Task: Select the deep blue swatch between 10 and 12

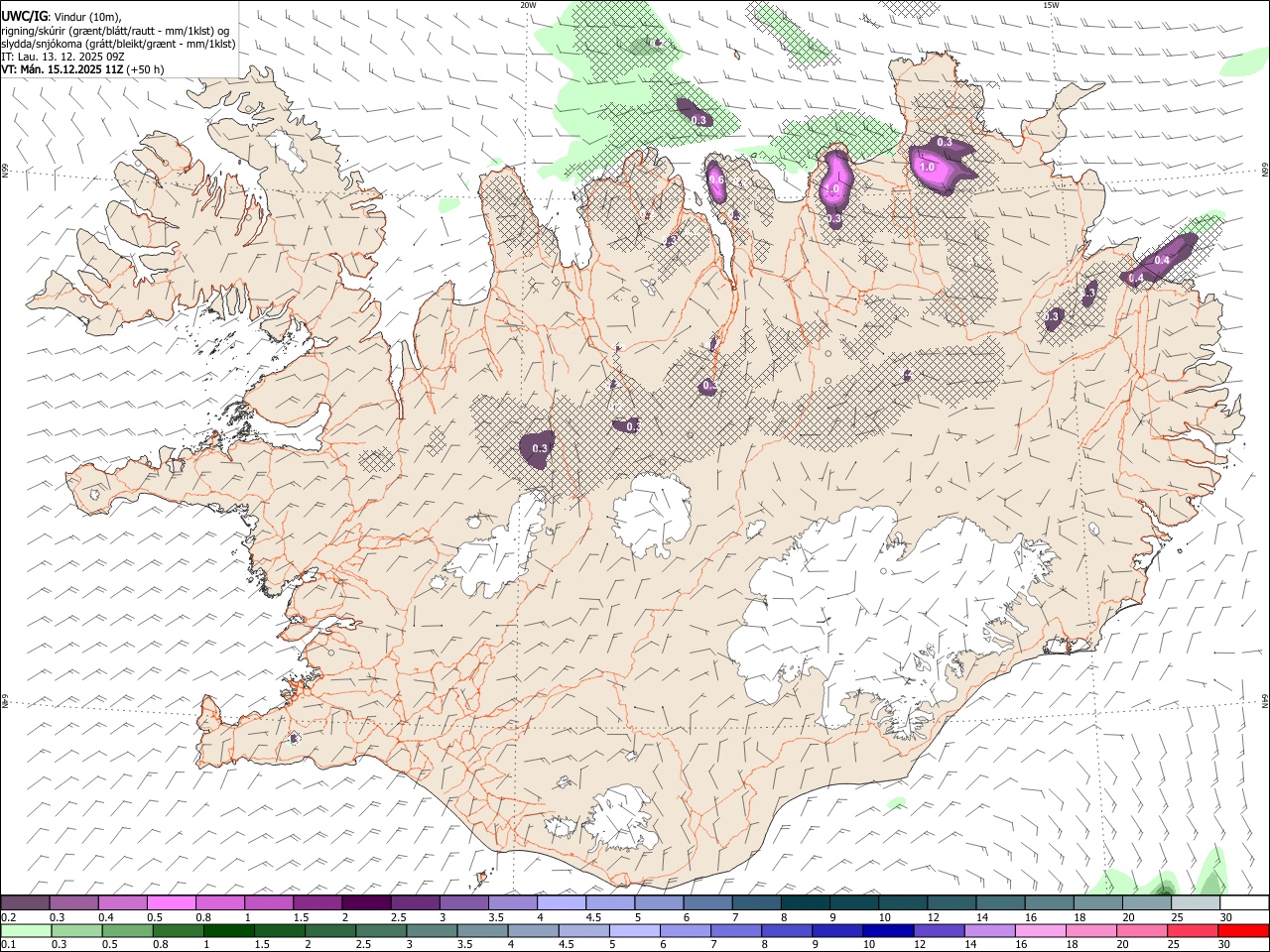Action: [888, 930]
